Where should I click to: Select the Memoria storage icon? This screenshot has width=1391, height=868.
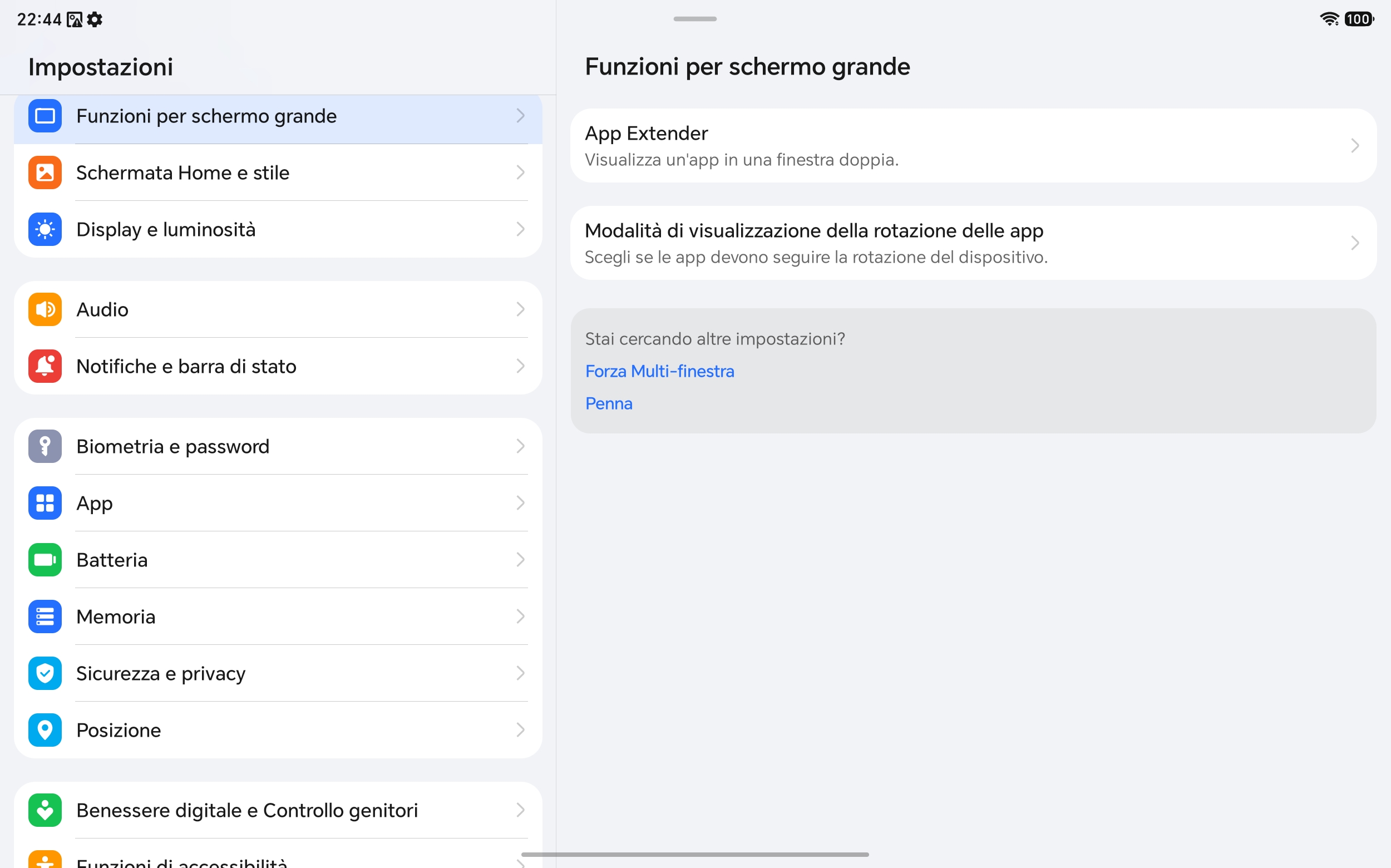(x=45, y=617)
